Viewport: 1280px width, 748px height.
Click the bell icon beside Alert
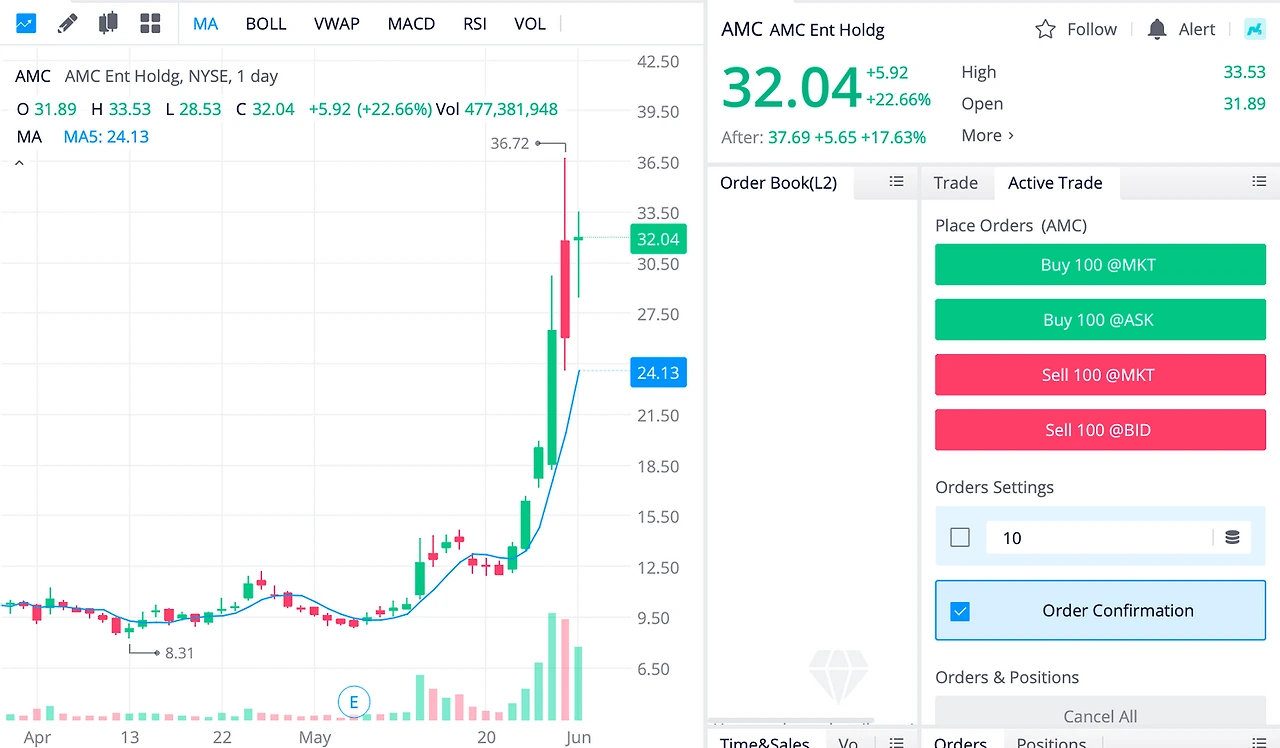click(1157, 30)
